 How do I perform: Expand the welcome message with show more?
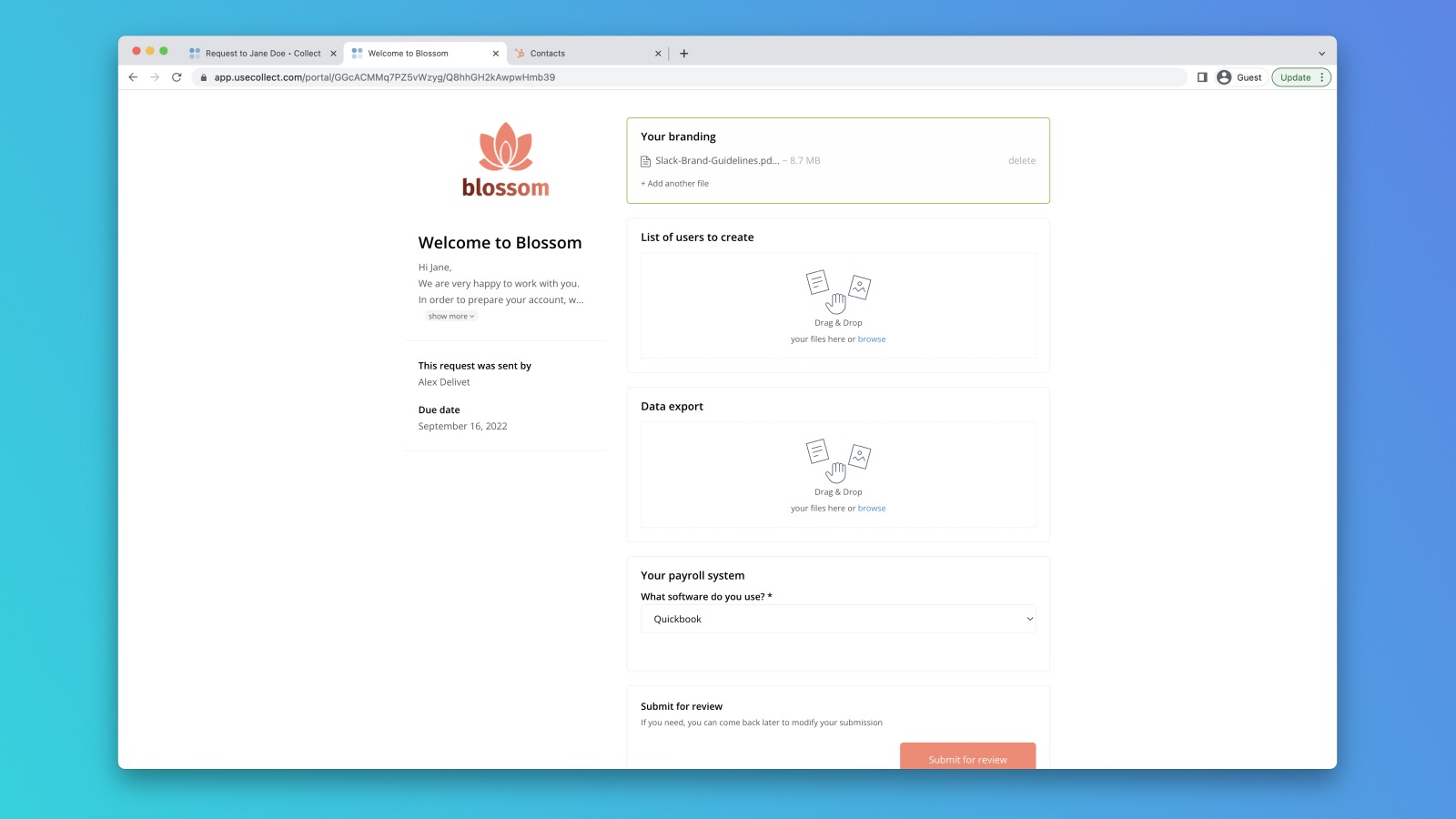click(450, 316)
